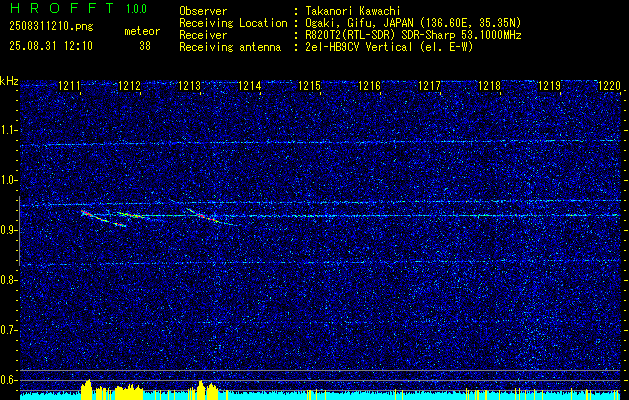Click the Receiver label
This screenshot has width=629, height=400.
[x=203, y=35]
